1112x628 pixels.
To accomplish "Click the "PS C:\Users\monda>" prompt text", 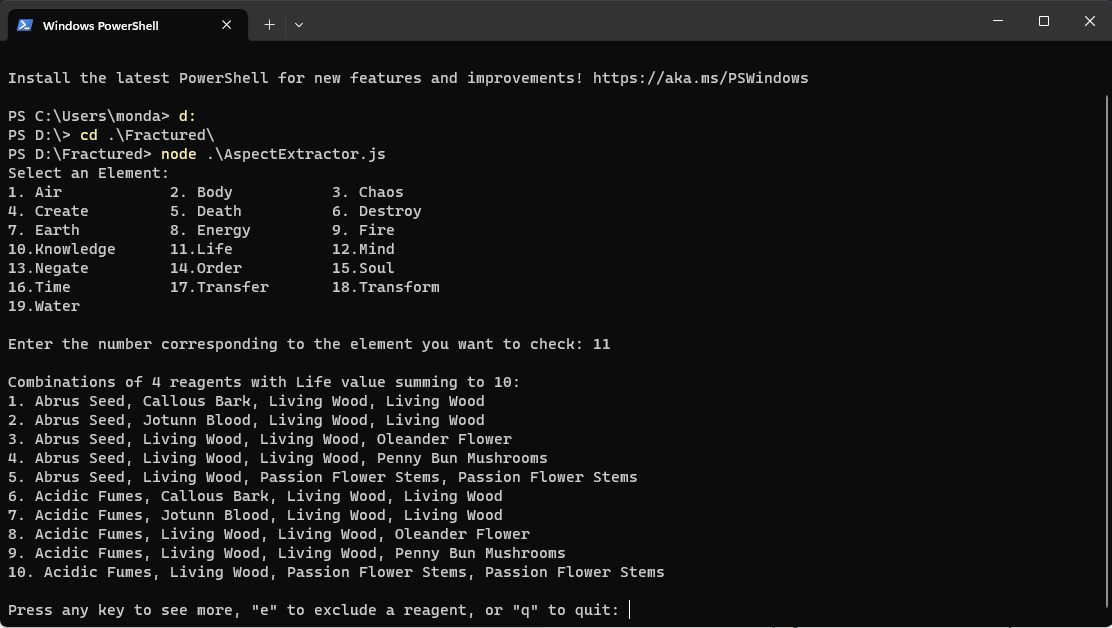I will pyautogui.click(x=89, y=116).
